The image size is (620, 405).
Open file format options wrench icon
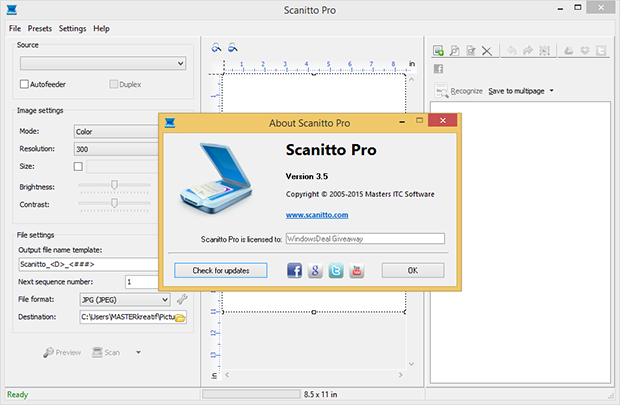(182, 299)
